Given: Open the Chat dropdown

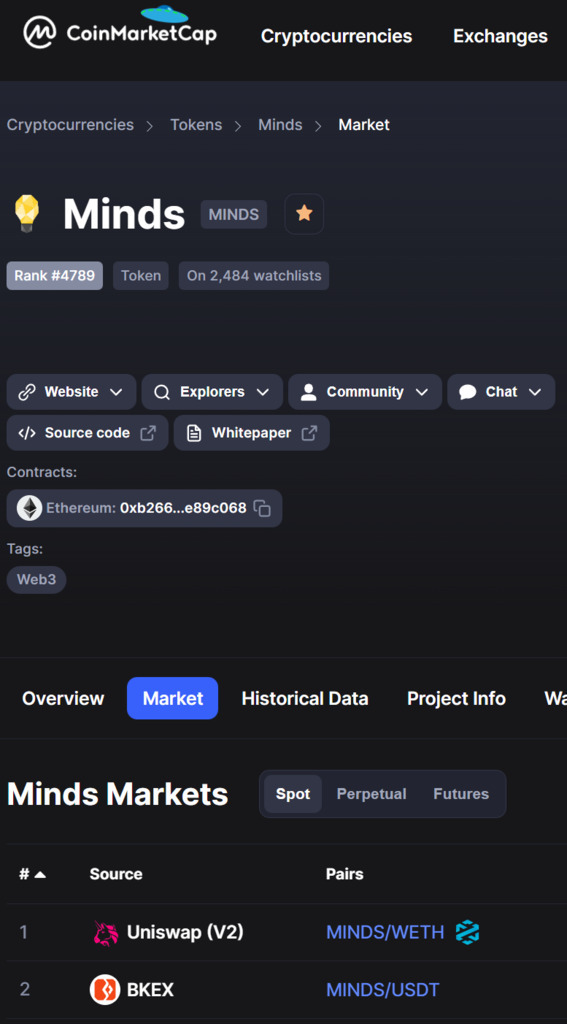Looking at the screenshot, I should [x=501, y=392].
